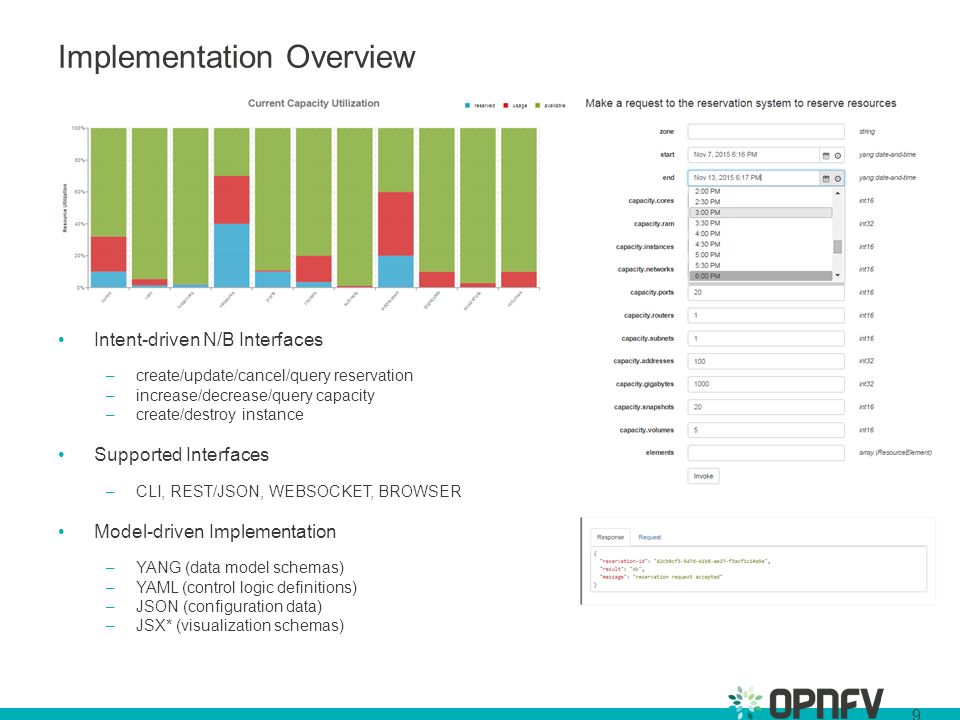Screen dimensions: 960x720
Task: Click the tall blue reserved bar segment
Action: pos(232,255)
